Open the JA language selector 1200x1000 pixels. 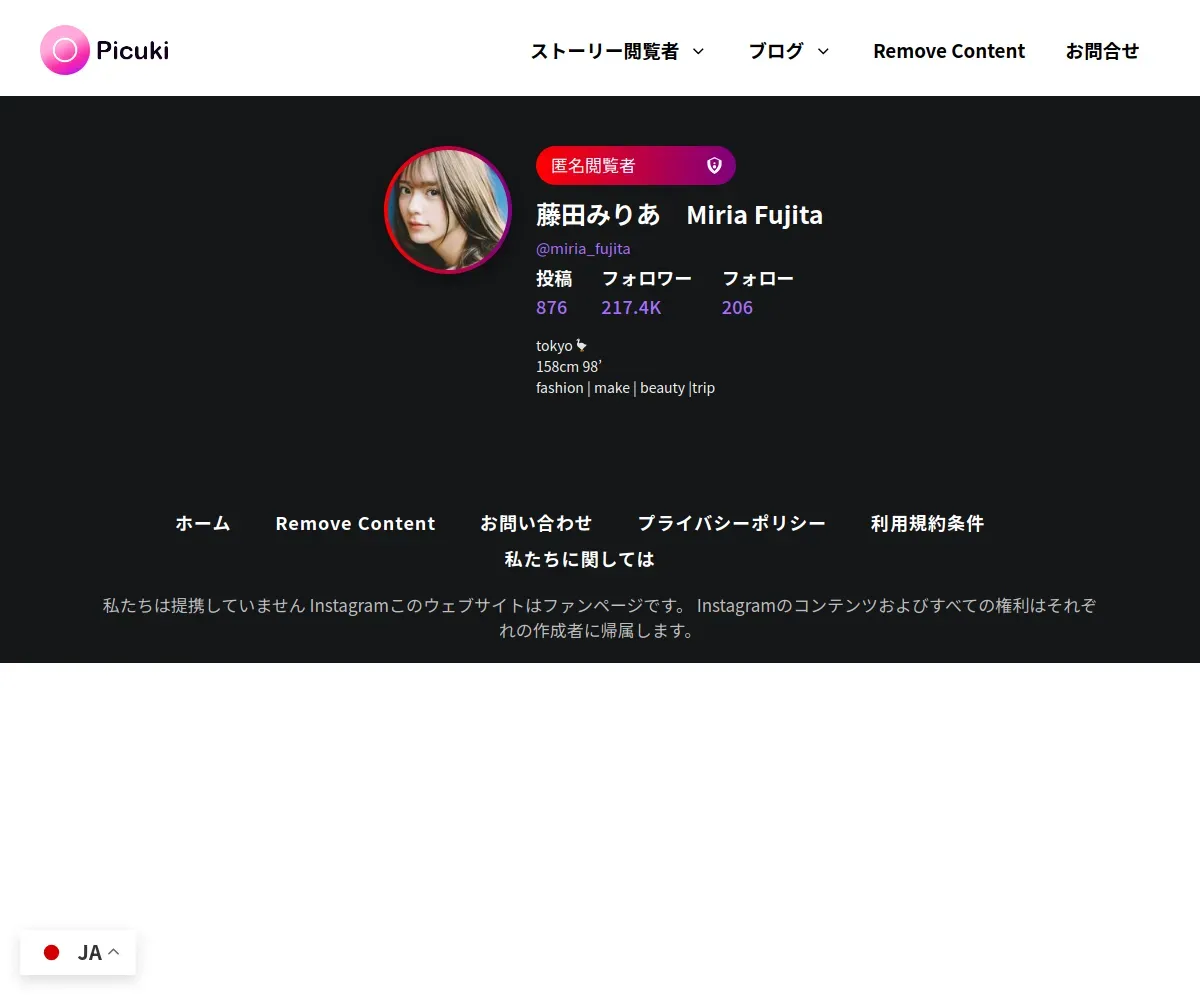pyautogui.click(x=78, y=952)
